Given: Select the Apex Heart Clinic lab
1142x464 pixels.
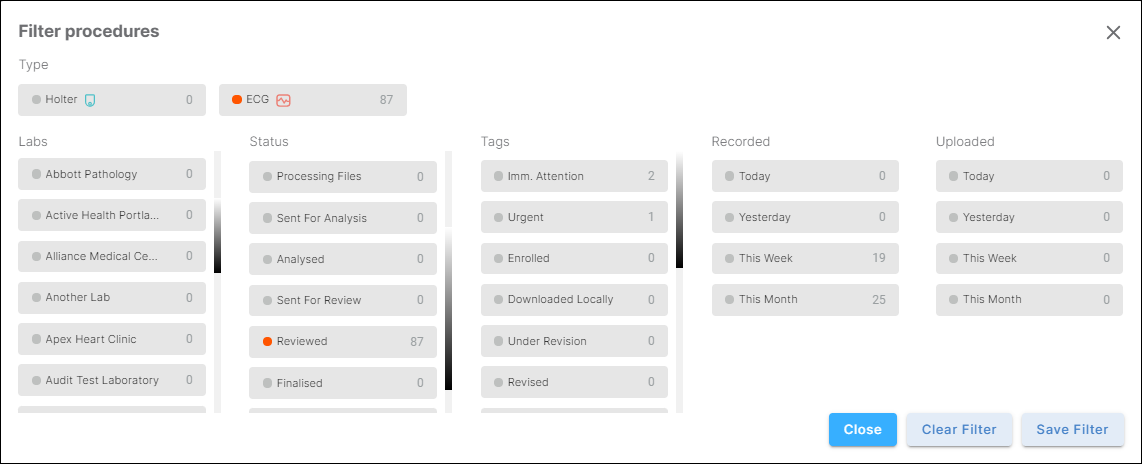Looking at the screenshot, I should pyautogui.click(x=112, y=339).
